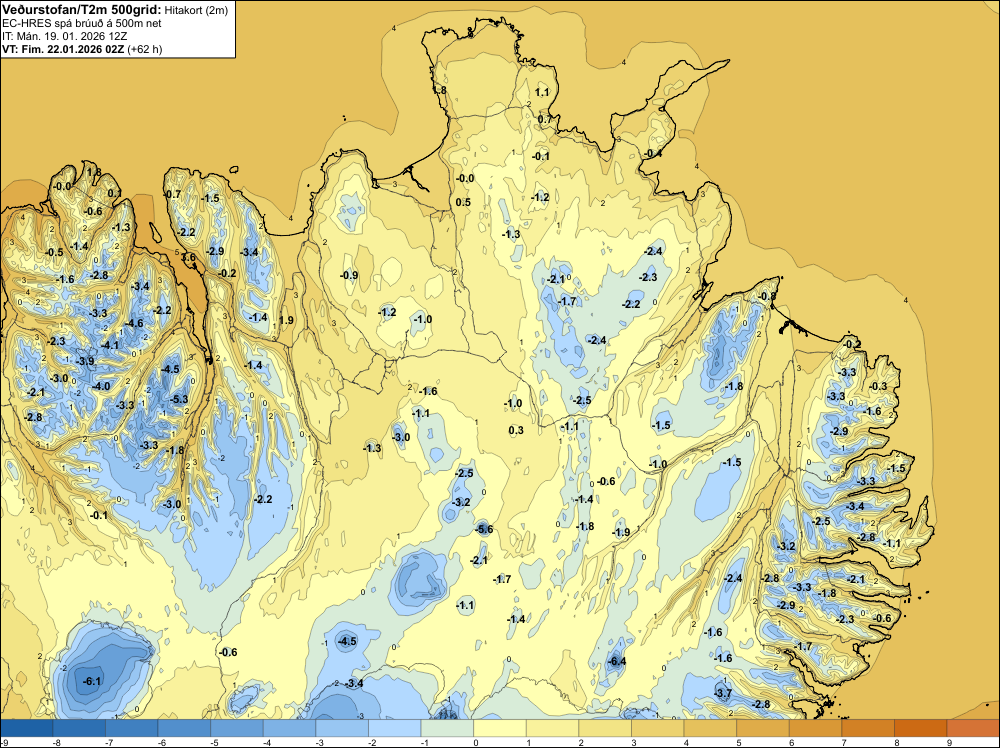Click the positive 0.3 temperature label
This screenshot has height=748, width=1000.
[x=516, y=430]
